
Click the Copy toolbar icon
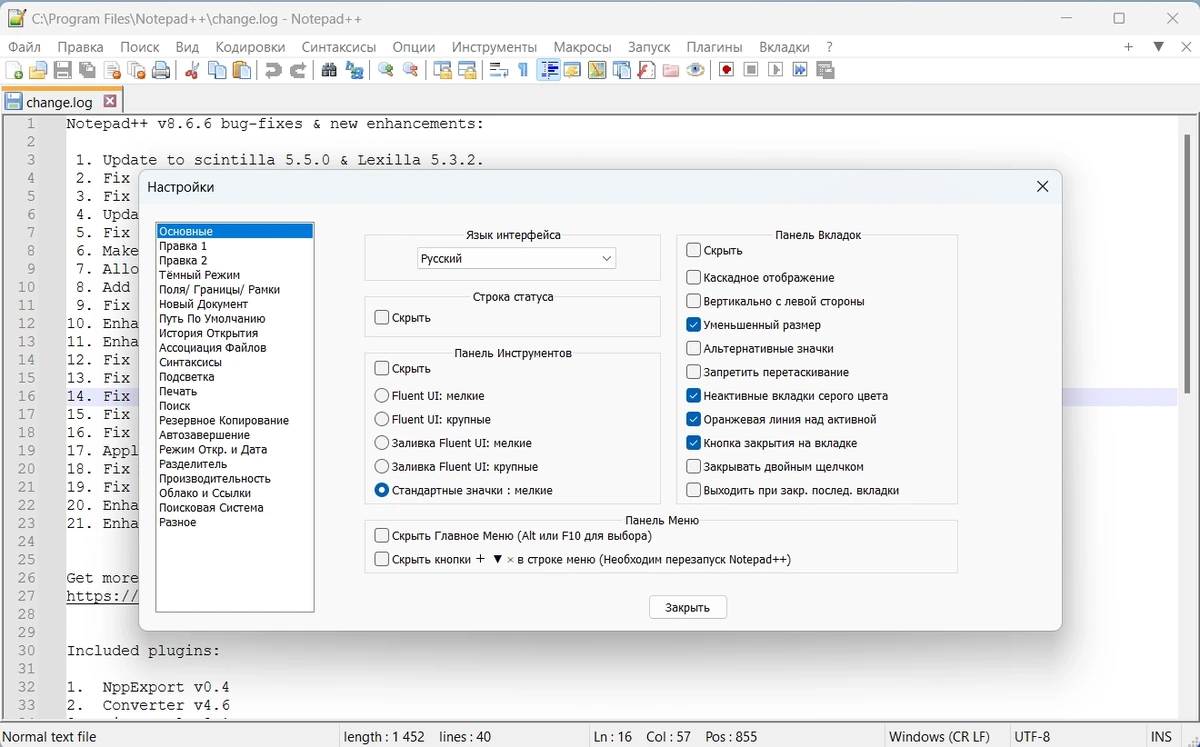coord(217,70)
